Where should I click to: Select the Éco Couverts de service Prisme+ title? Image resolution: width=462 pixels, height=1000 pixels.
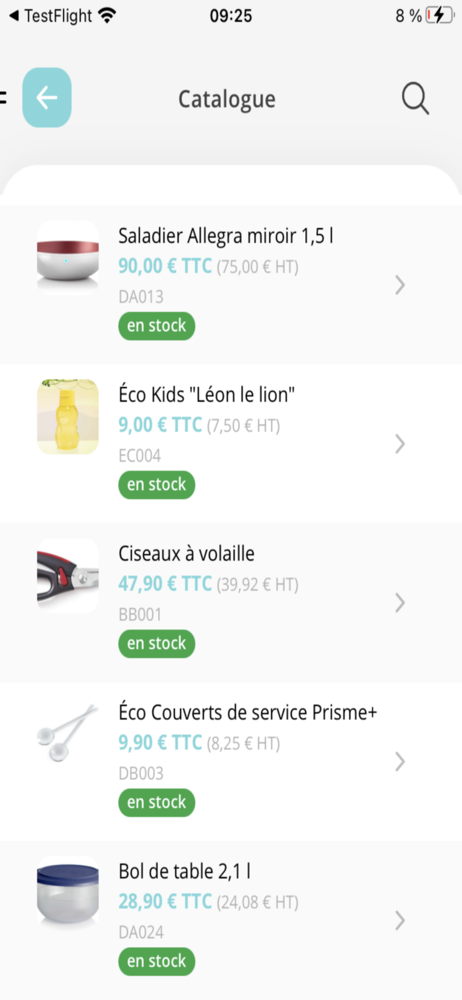pyautogui.click(x=248, y=713)
